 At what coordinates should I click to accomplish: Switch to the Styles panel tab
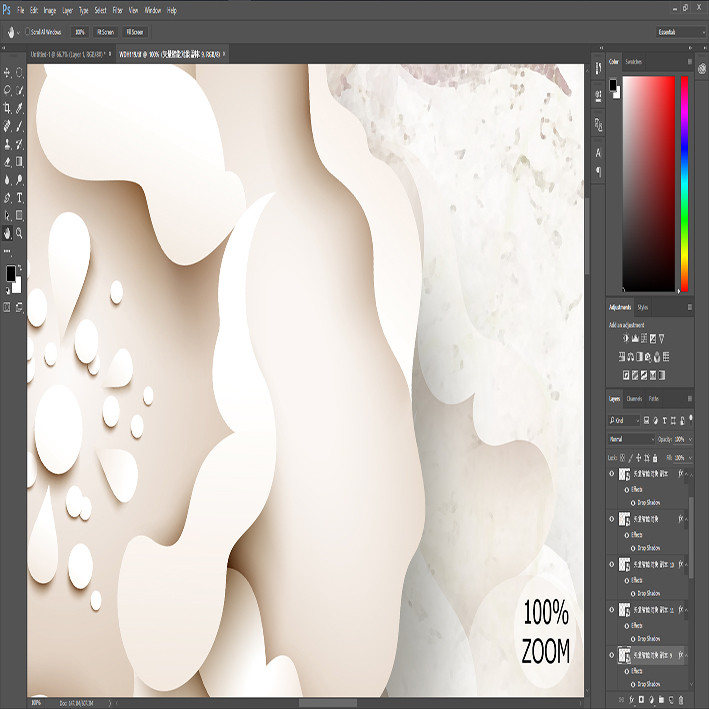[643, 307]
